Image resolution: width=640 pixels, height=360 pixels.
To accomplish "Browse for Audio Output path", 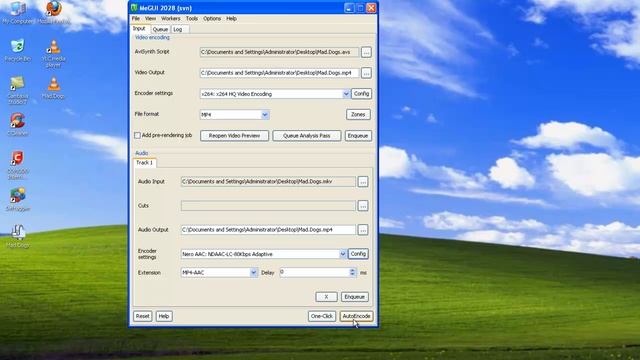I will 363,230.
